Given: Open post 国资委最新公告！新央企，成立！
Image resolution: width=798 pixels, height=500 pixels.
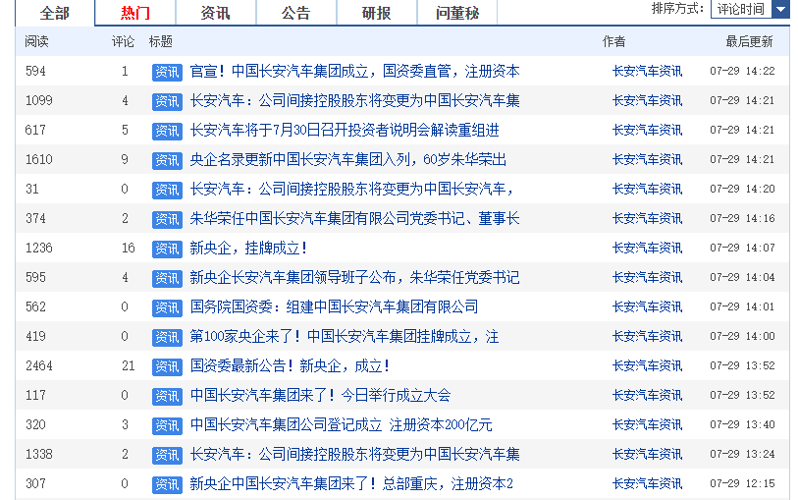Looking at the screenshot, I should point(290,366).
